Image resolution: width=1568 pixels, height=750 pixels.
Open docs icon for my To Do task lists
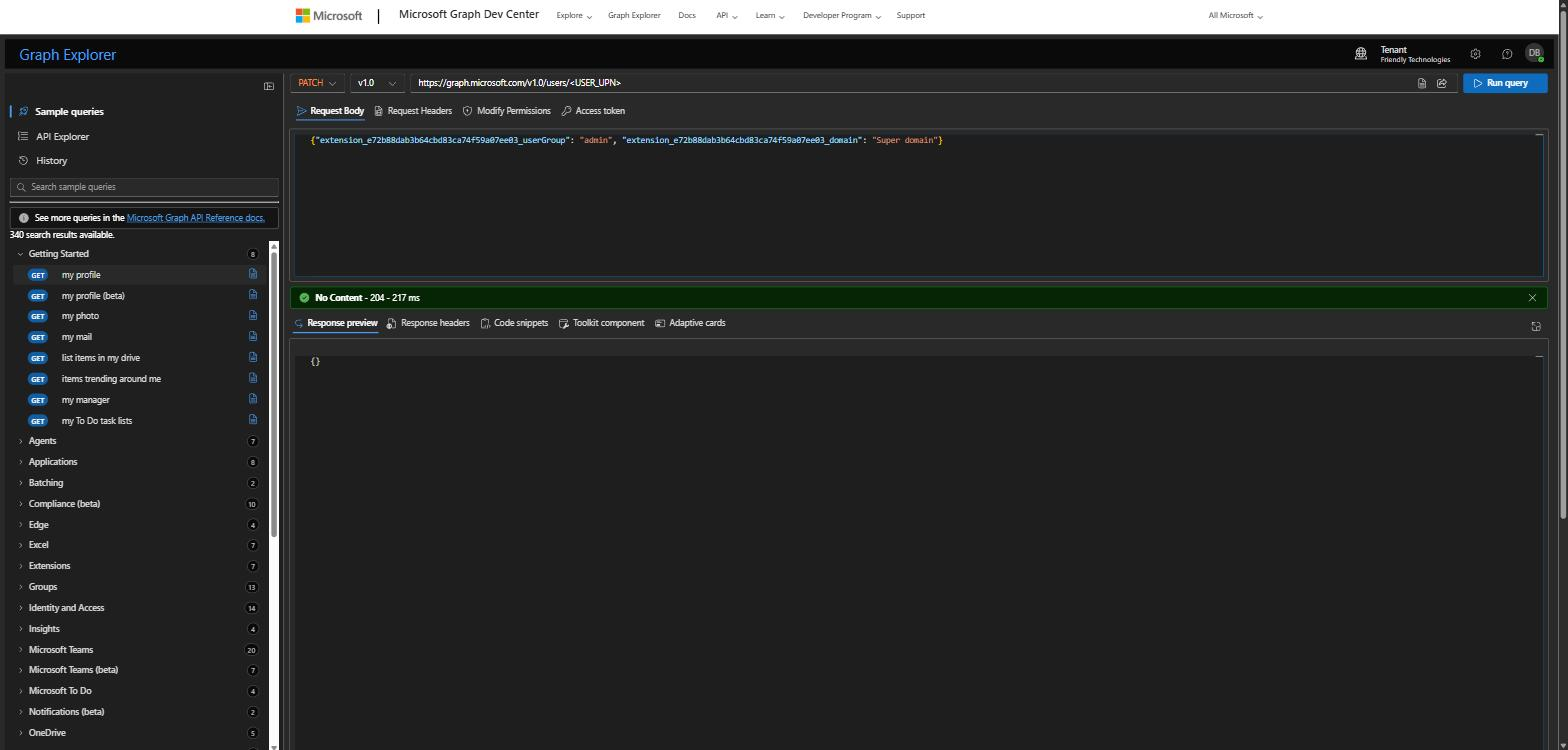pos(253,420)
